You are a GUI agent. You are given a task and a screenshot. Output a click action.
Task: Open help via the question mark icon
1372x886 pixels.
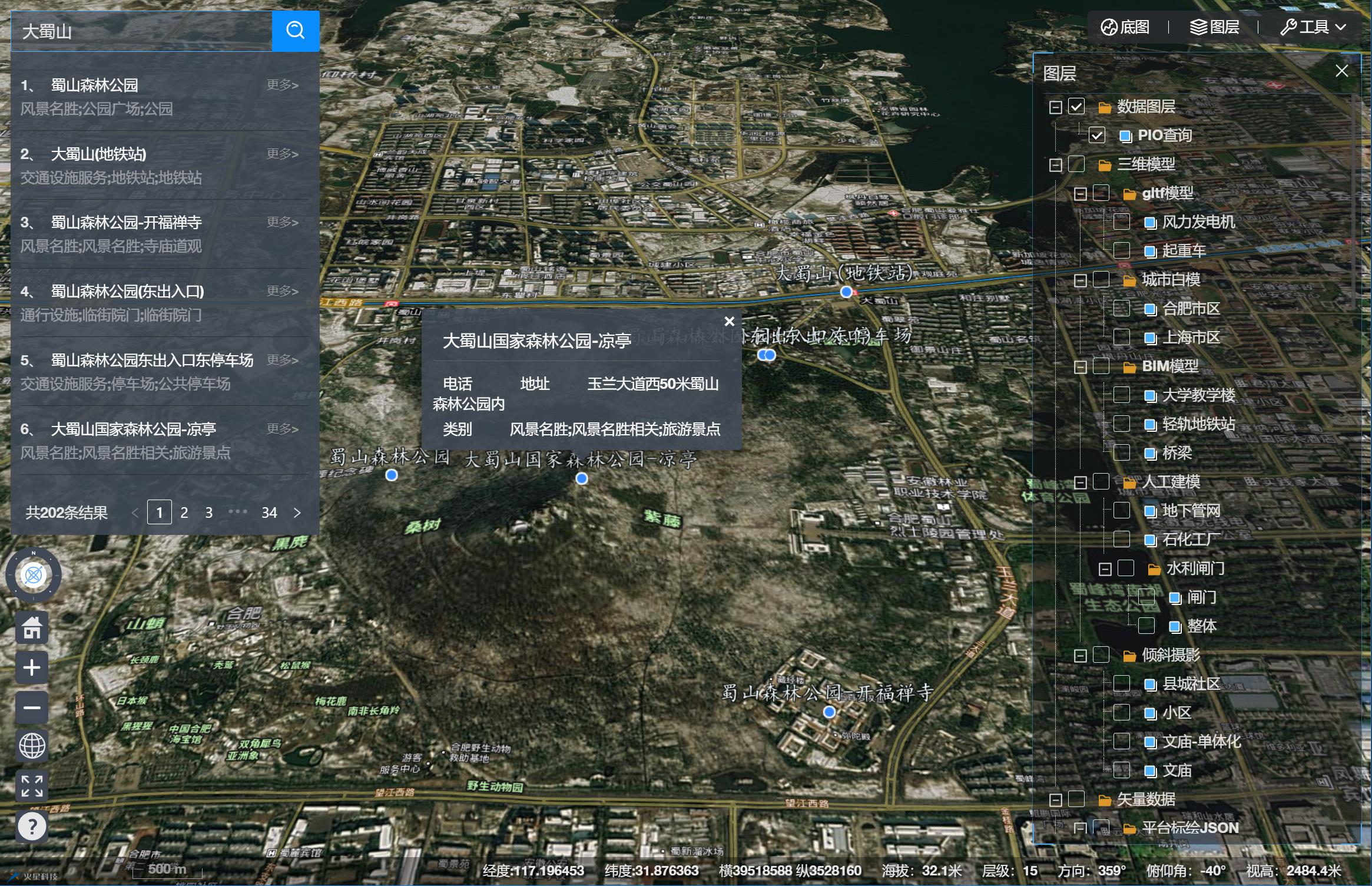pos(32,827)
